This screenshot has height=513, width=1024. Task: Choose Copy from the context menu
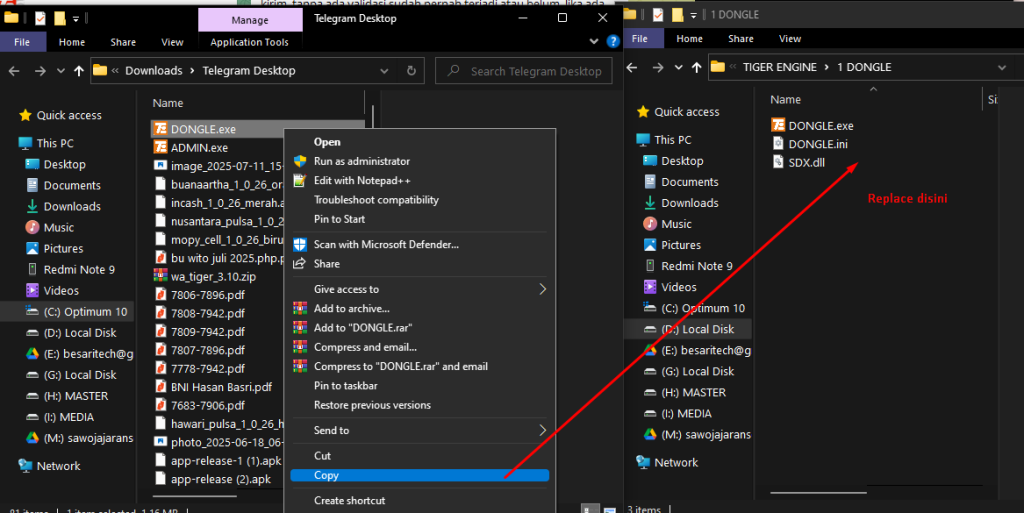pos(327,475)
